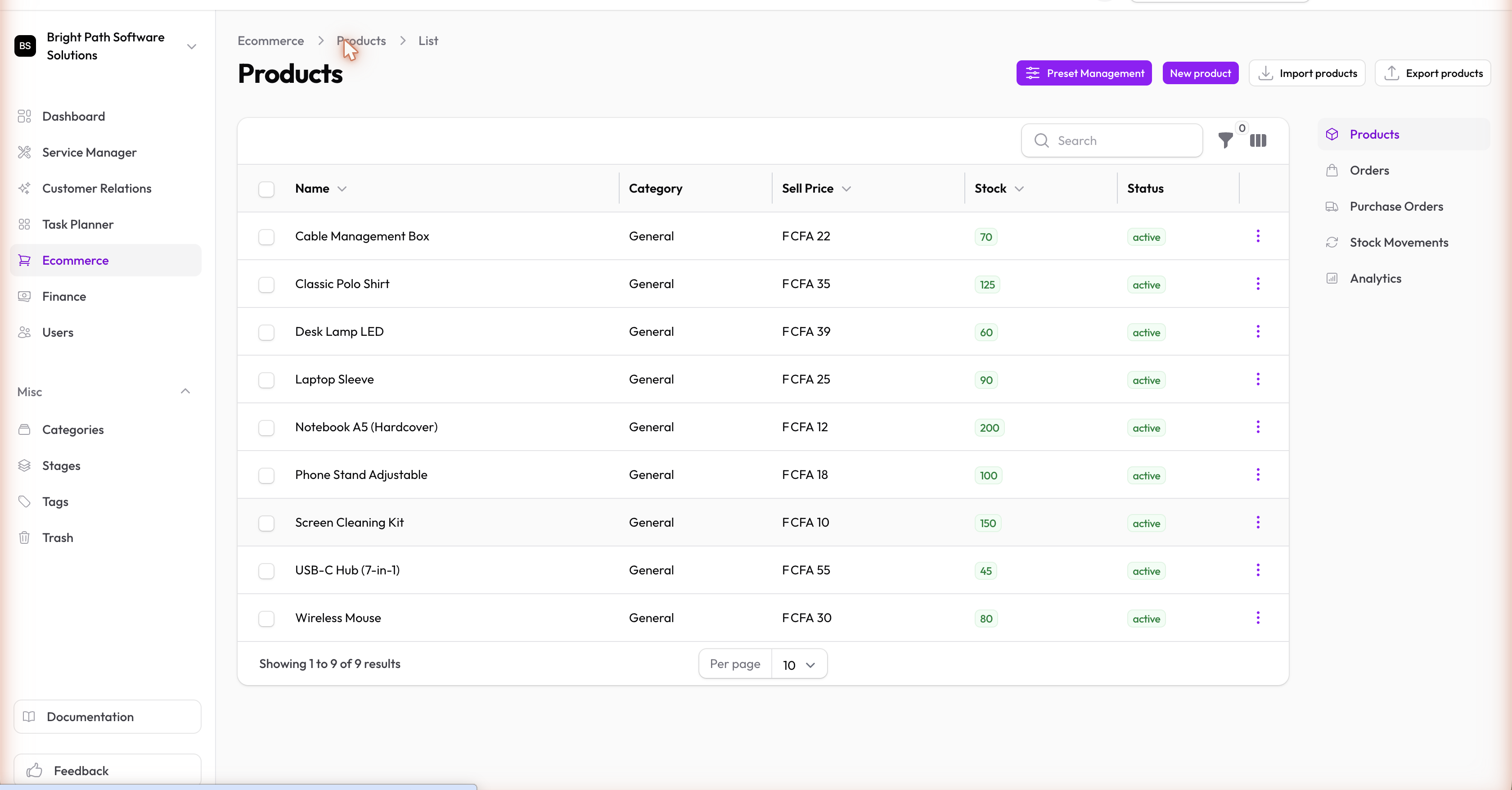The width and height of the screenshot is (1512, 790).
Task: Expand the Bright Path Software Solutions switcher
Action: 191,46
